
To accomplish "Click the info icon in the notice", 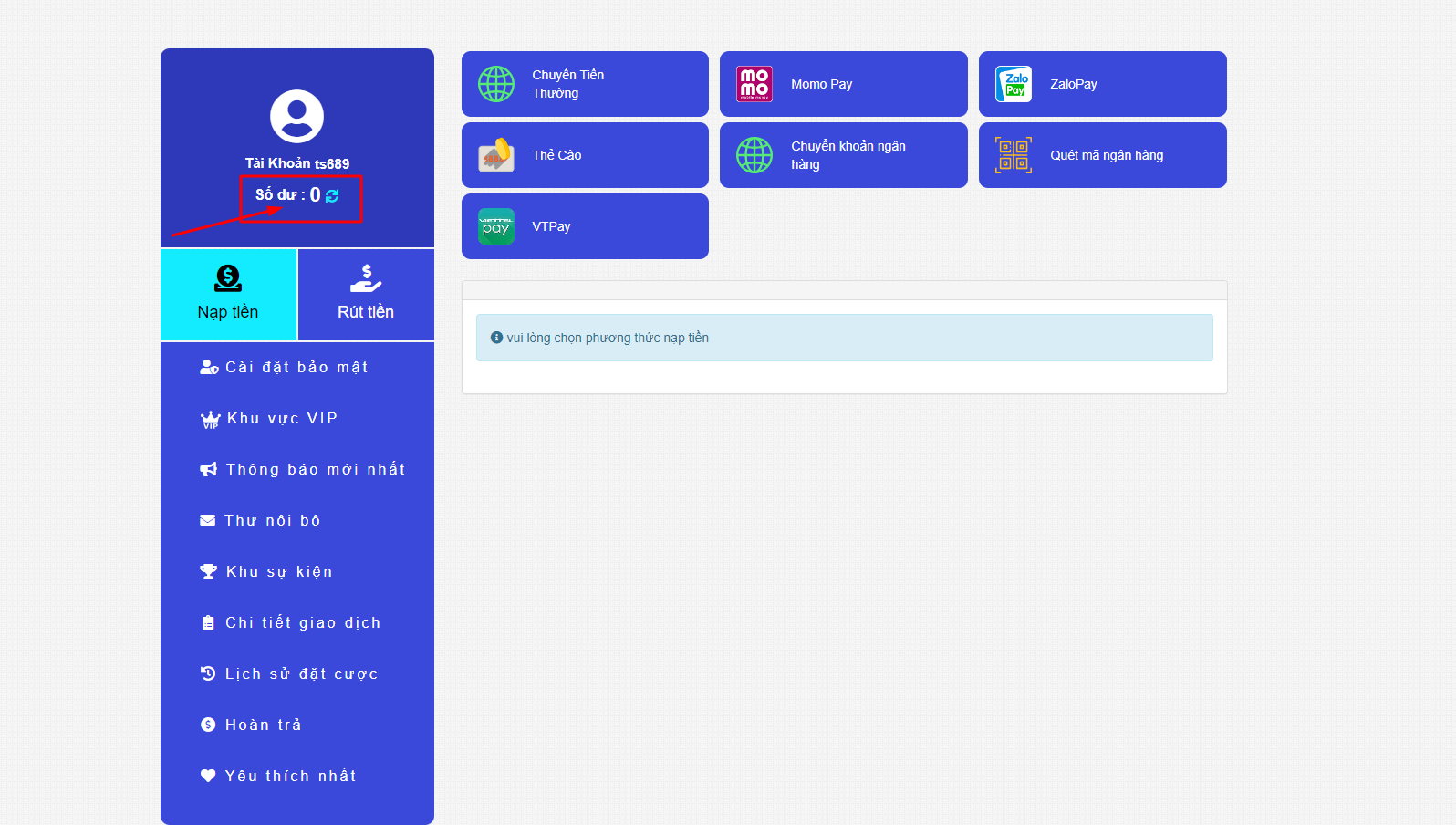I will click(497, 338).
